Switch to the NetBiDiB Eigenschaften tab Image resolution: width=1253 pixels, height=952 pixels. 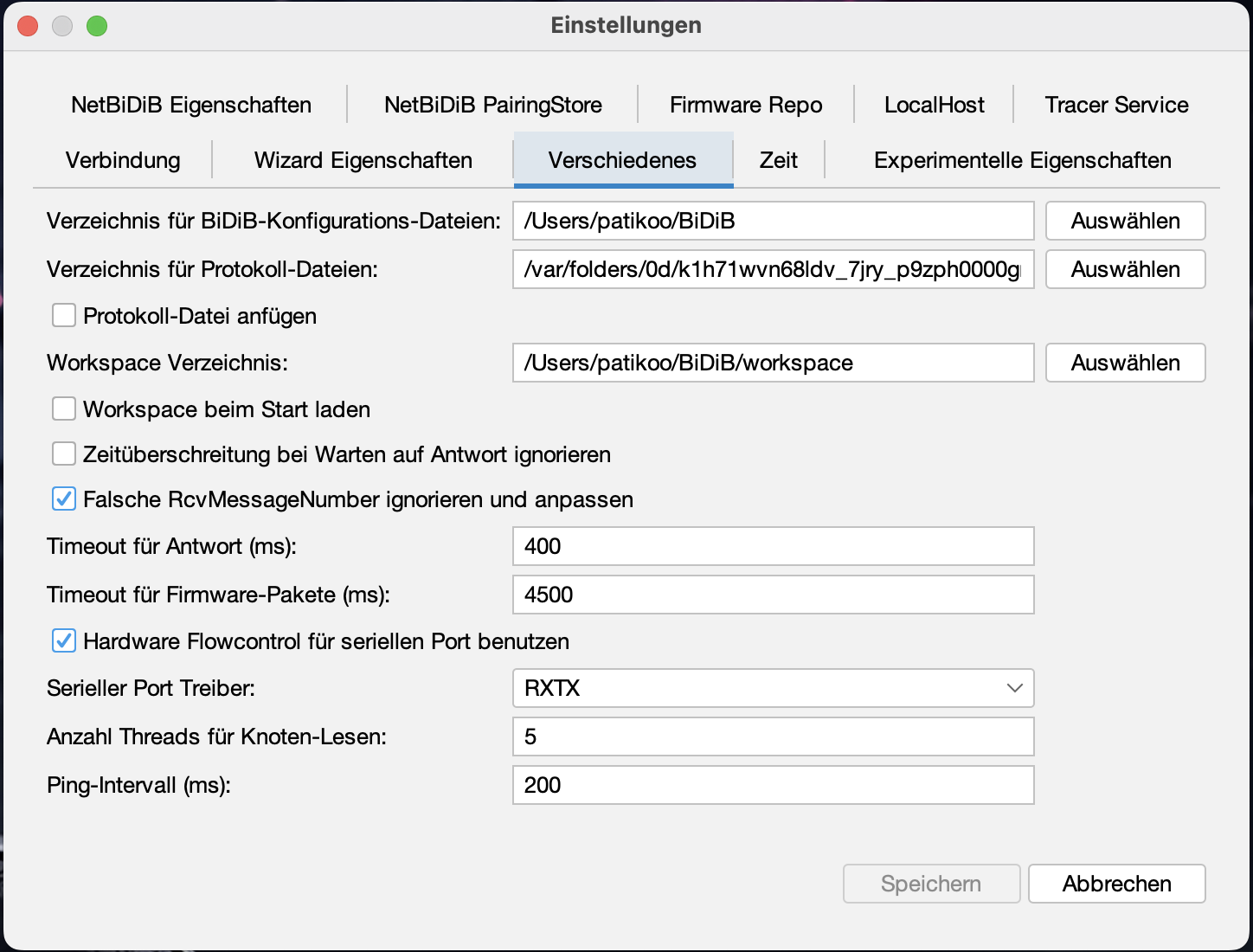coord(191,105)
